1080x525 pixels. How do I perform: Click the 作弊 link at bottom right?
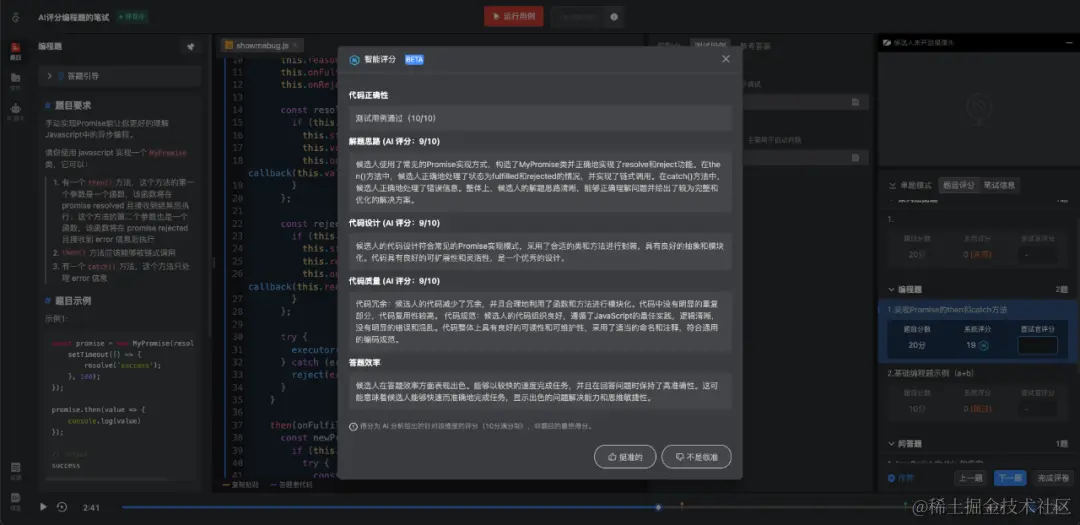tap(901, 478)
